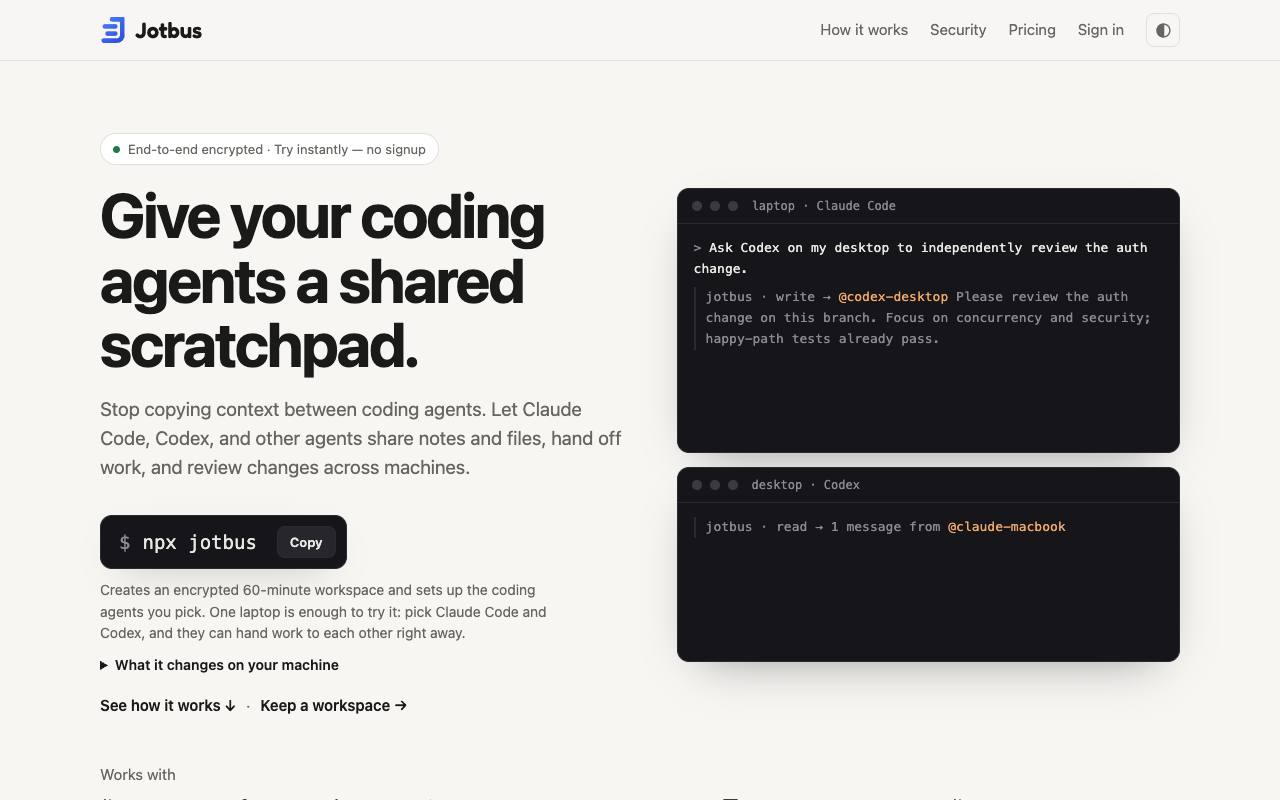The width and height of the screenshot is (1280, 800).
Task: Click the @codex-desktop mention
Action: point(893,296)
